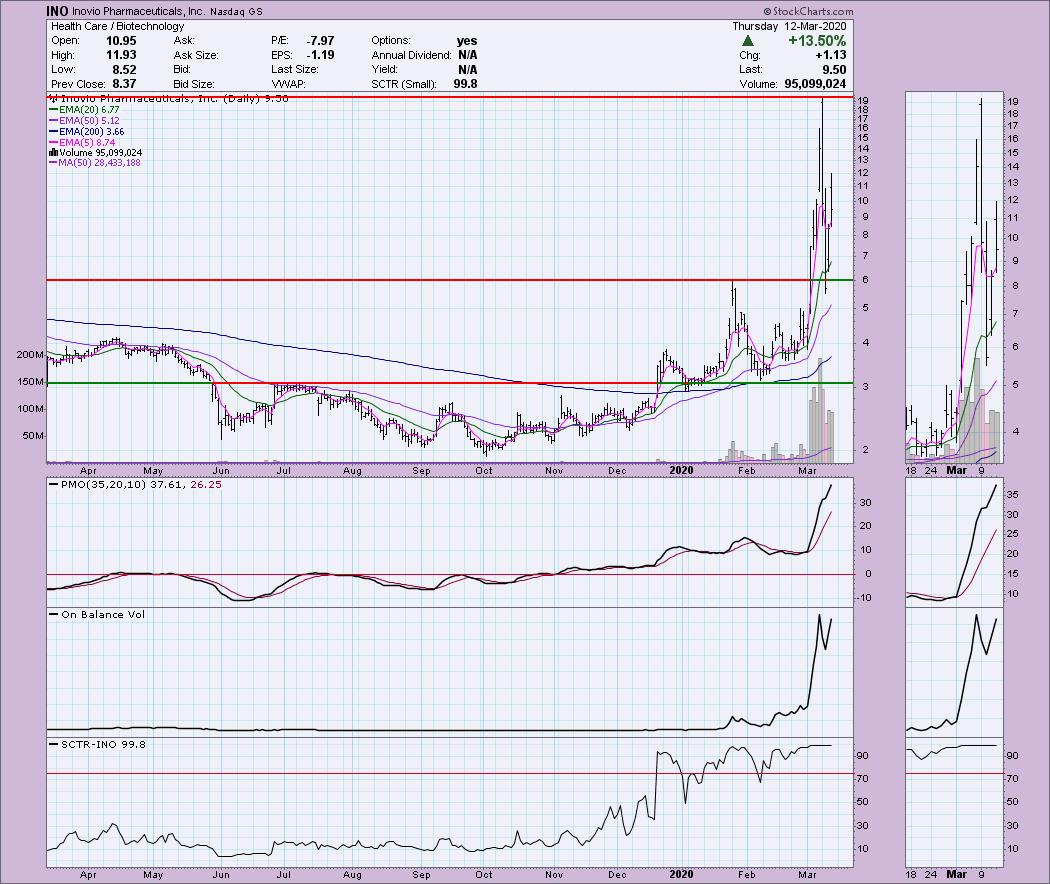Click the zoomed On Balance Volume thumbnail
Image resolution: width=1050 pixels, height=884 pixels.
pyautogui.click(x=954, y=672)
